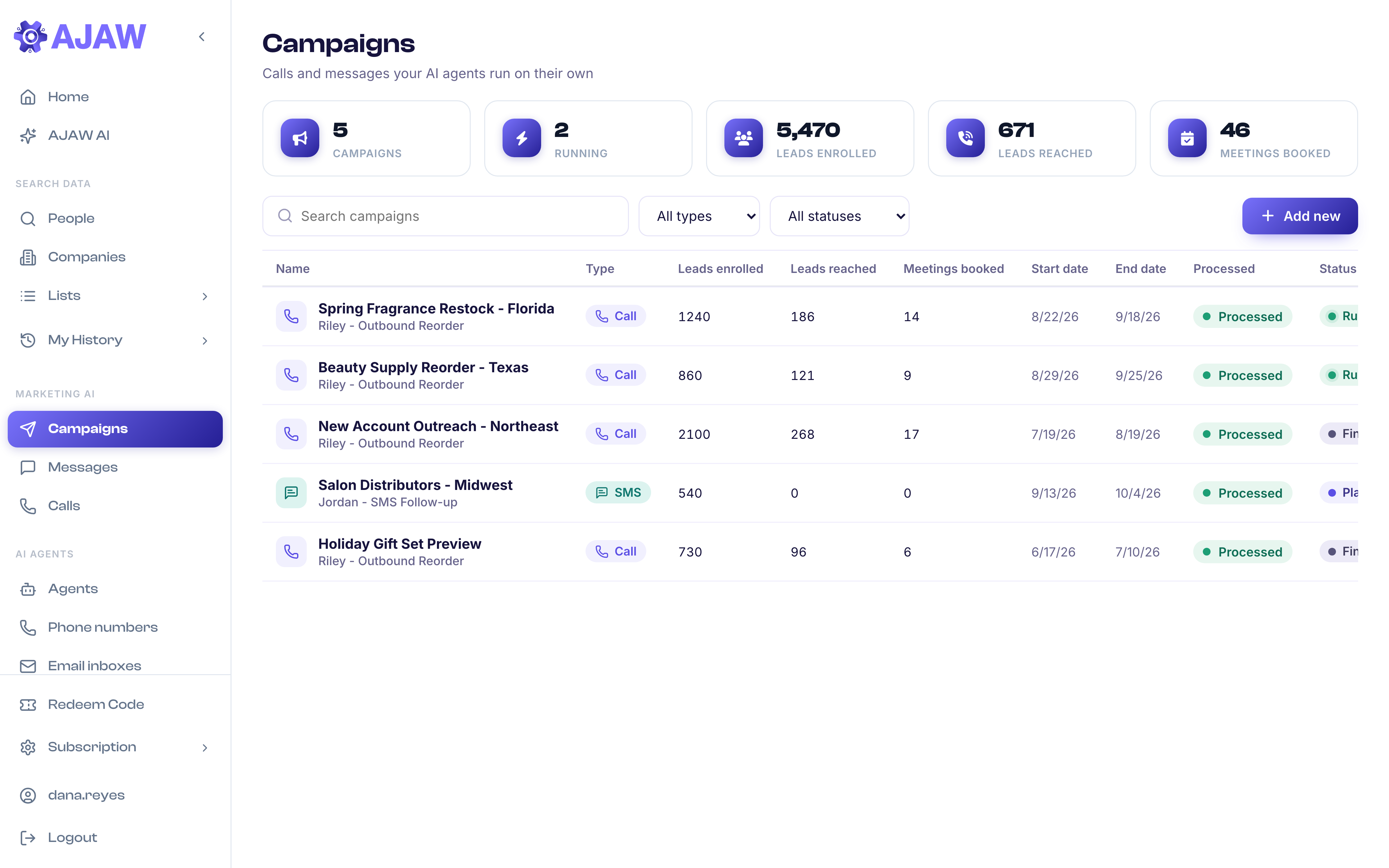Open Messages under Marketing AI
Image resolution: width=1389 pixels, height=868 pixels.
[x=115, y=467]
